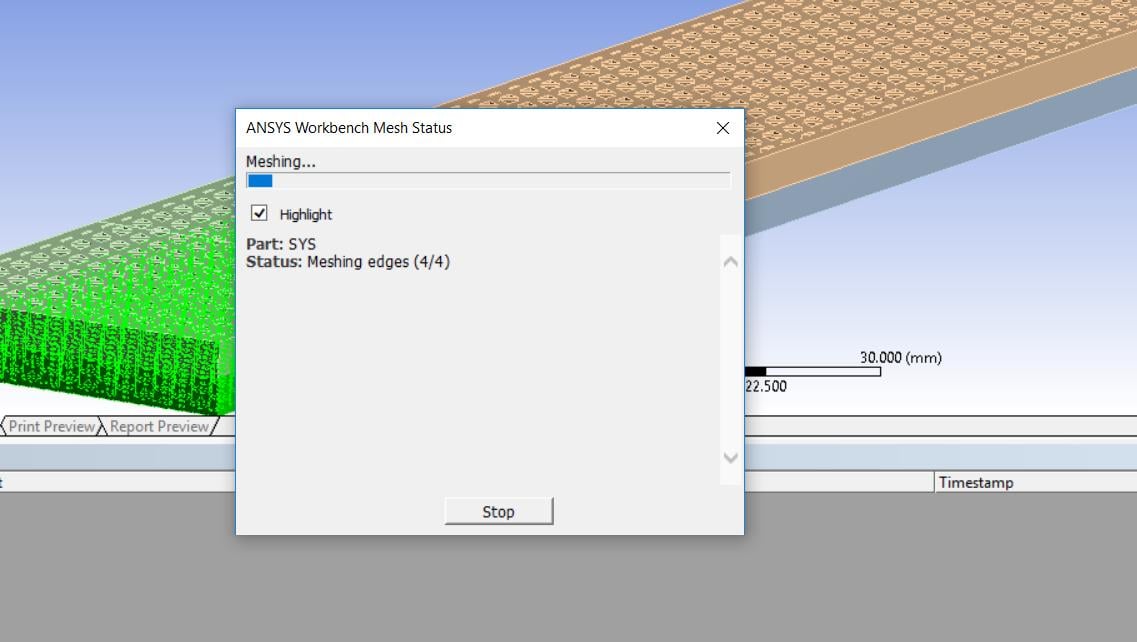The height and width of the screenshot is (642, 1137).
Task: Stop the meshing process
Action: [499, 511]
